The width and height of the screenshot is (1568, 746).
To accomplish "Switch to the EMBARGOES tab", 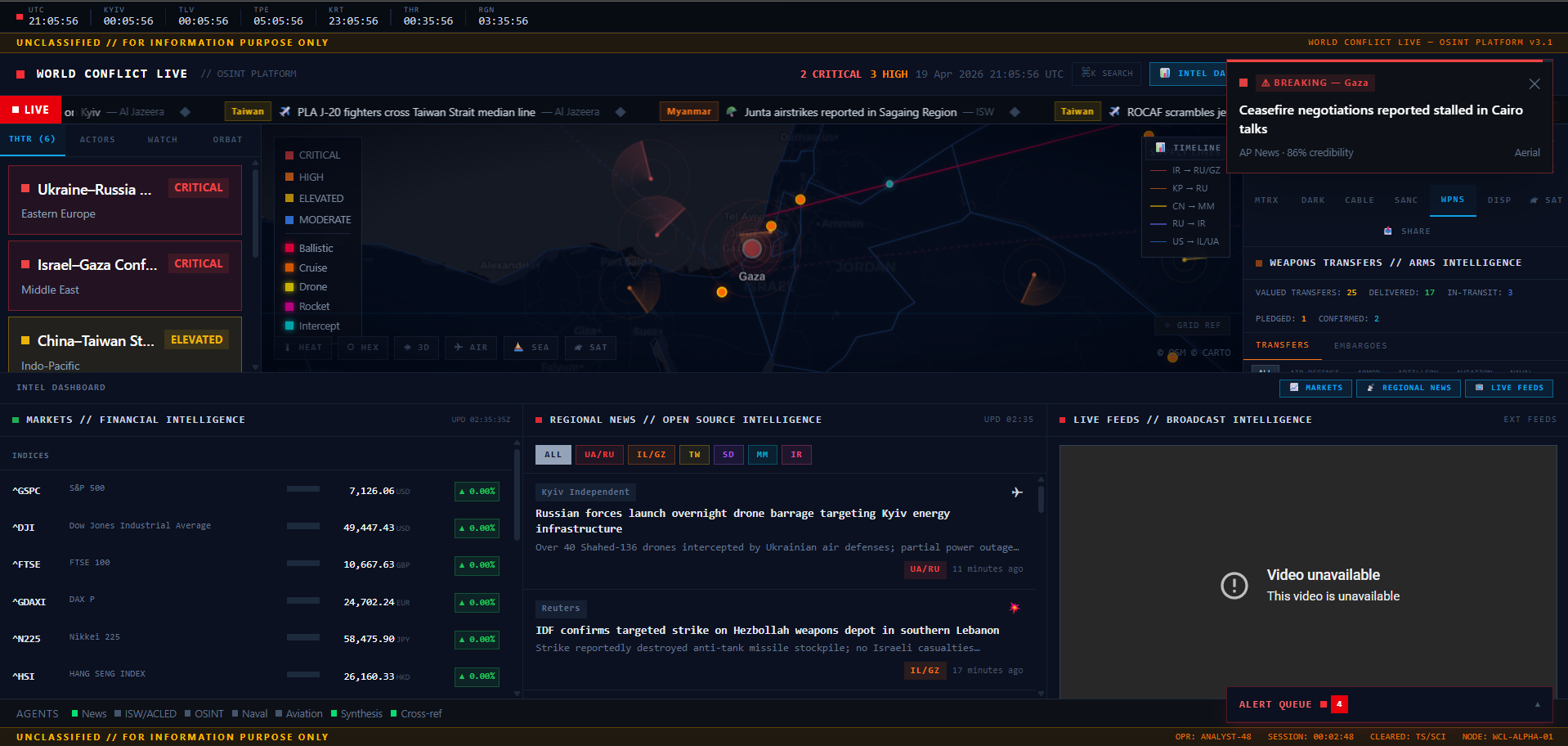I will click(x=1360, y=345).
